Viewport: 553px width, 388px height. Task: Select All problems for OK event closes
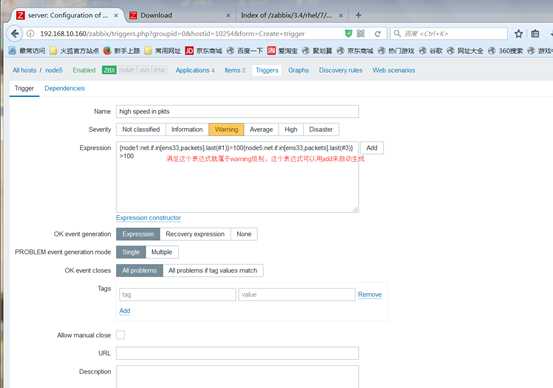pos(140,270)
